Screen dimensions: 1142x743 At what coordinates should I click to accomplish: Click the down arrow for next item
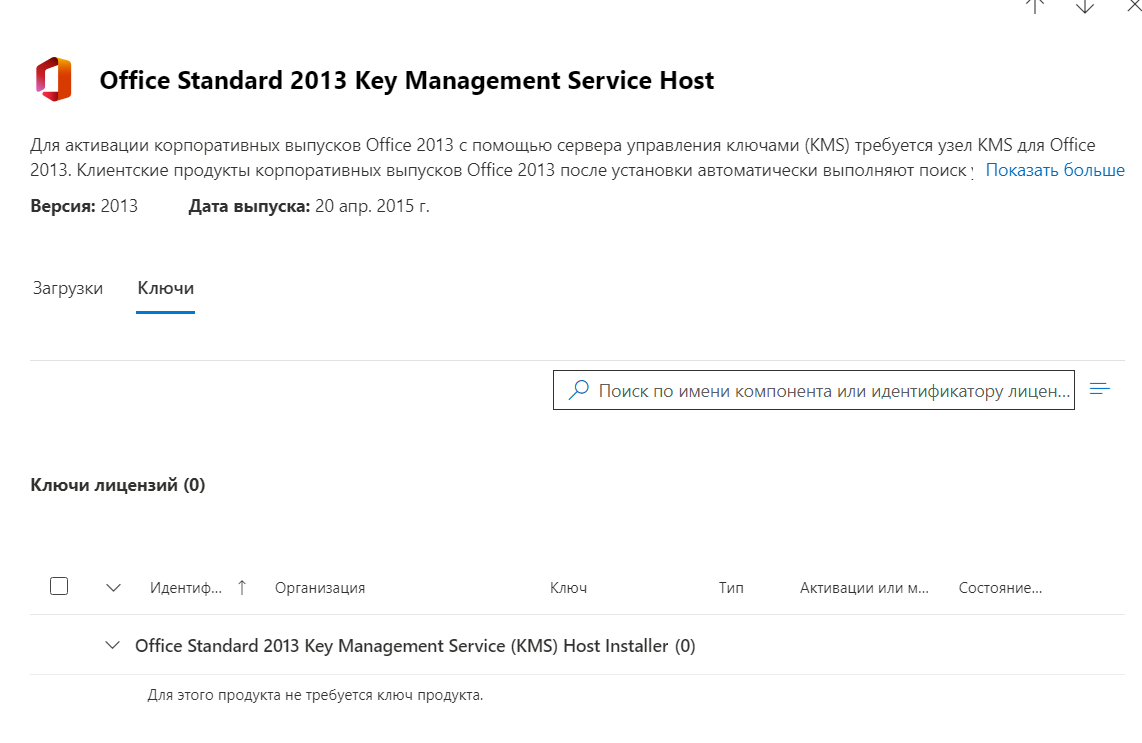click(1085, 5)
